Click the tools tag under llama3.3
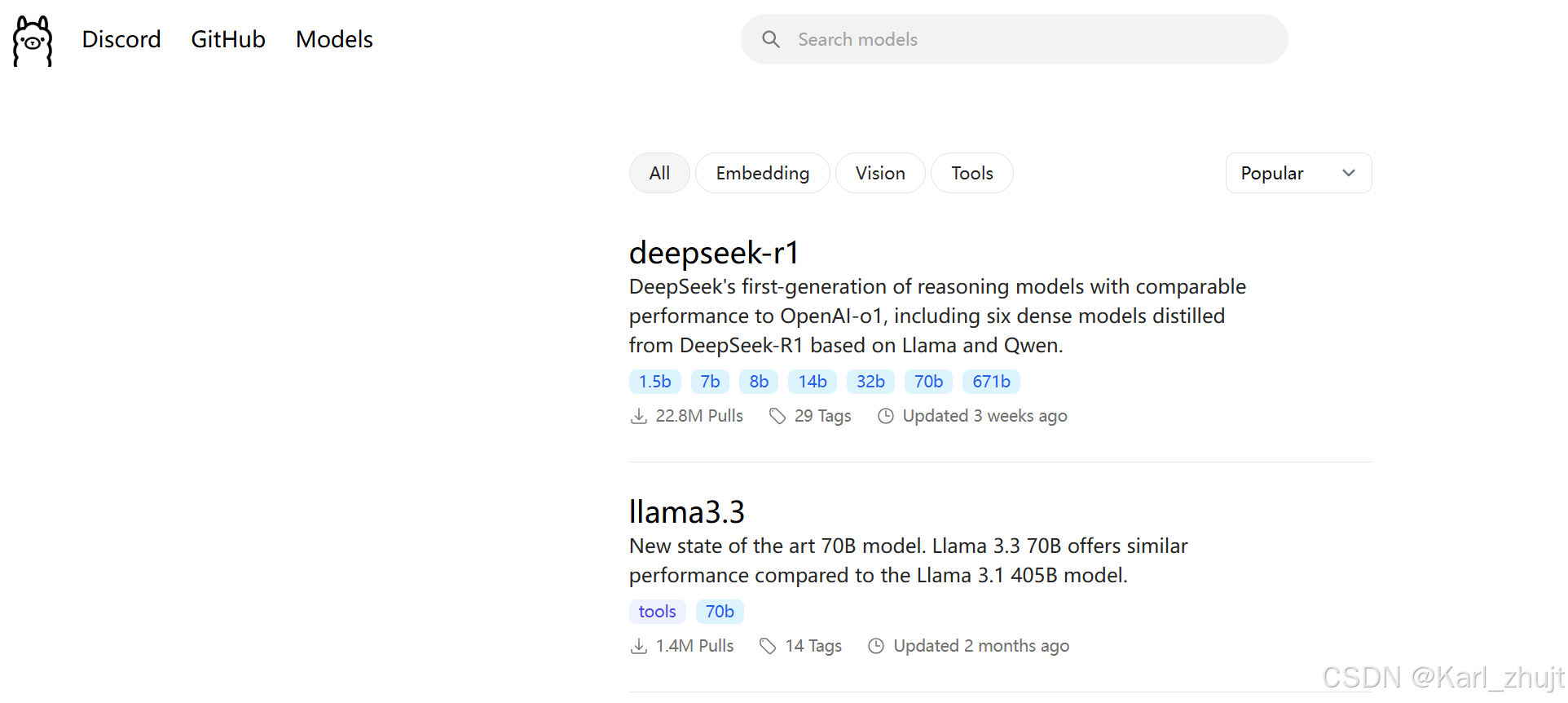This screenshot has height=703, width=1568. (657, 612)
